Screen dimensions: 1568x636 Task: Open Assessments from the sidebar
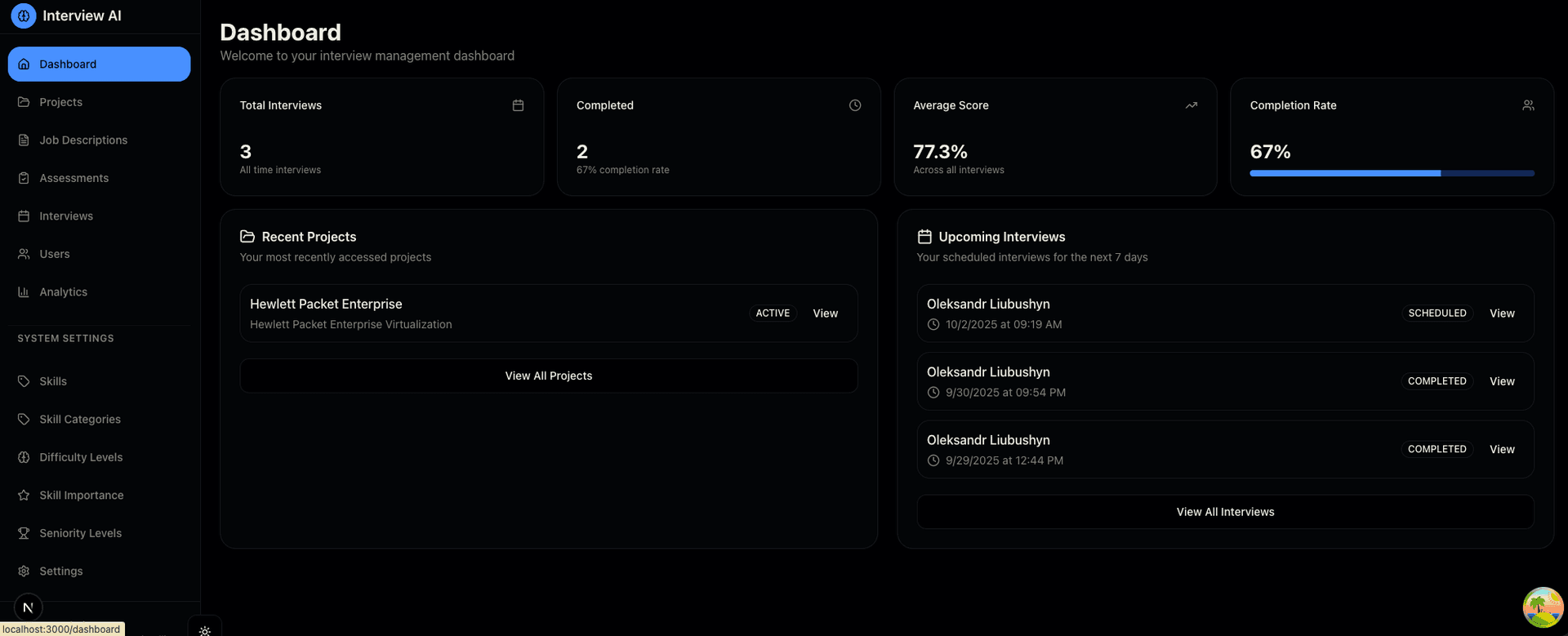[x=73, y=178]
